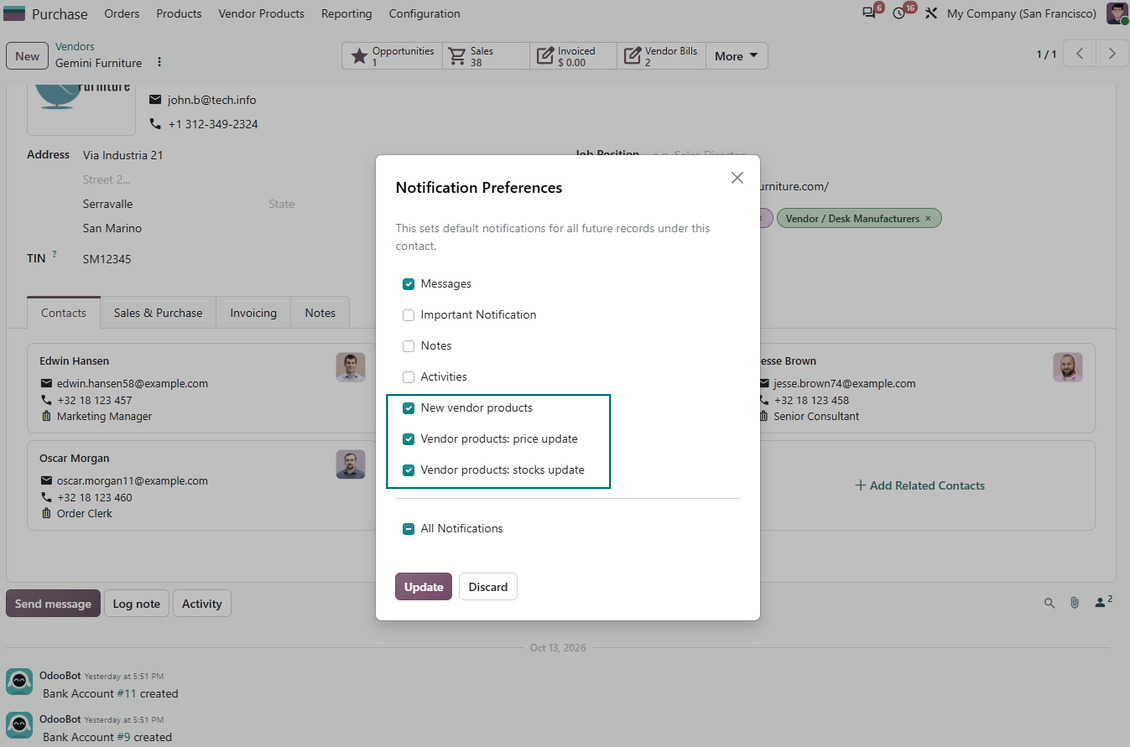Go to next record arrow
Screen dimensions: 1130x747
pos(1112,53)
